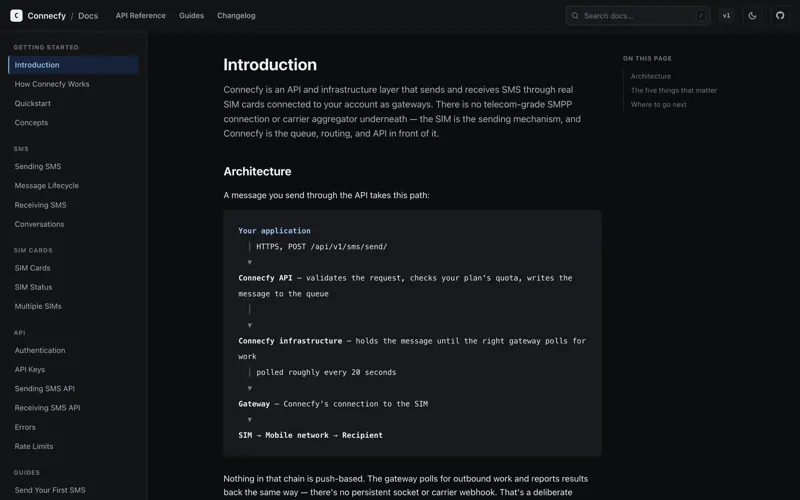
Task: Click the search magnifier icon
Action: (575, 16)
